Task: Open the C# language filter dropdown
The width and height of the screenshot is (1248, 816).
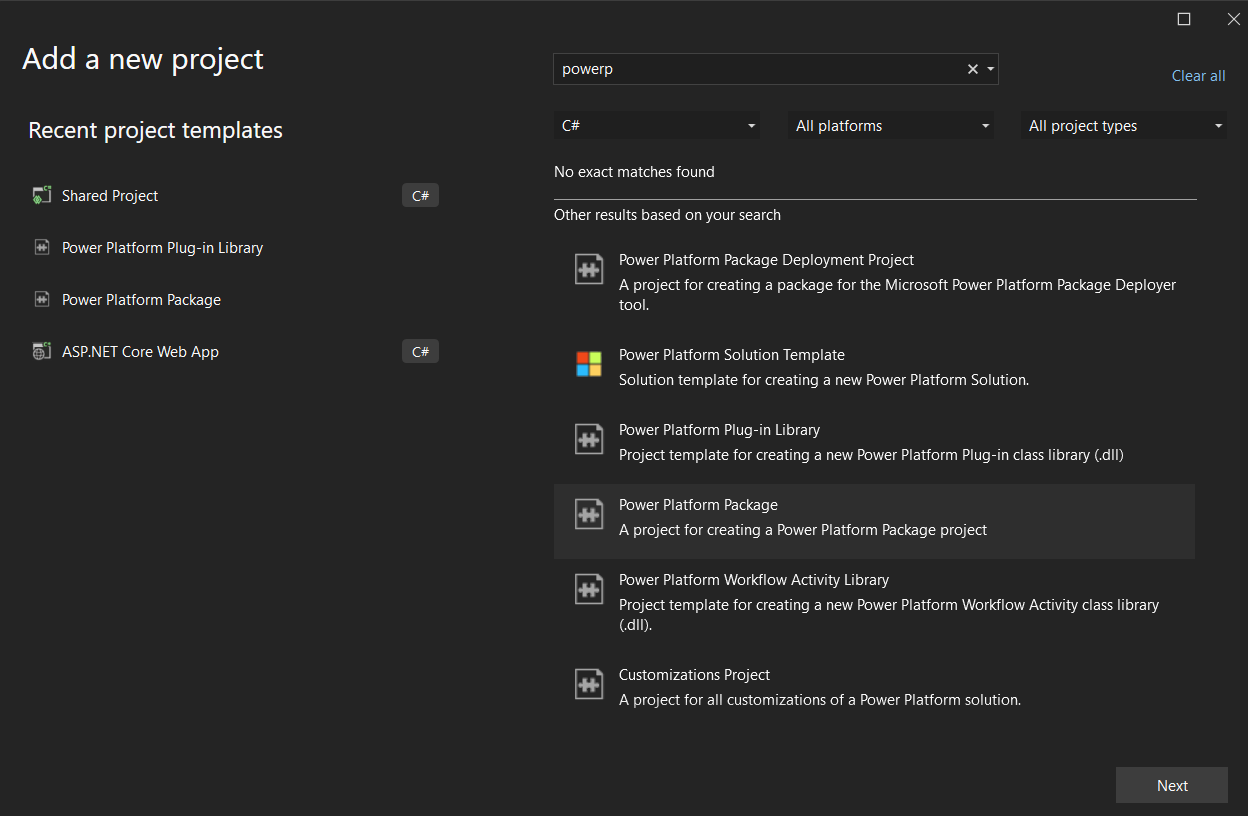Action: 657,126
